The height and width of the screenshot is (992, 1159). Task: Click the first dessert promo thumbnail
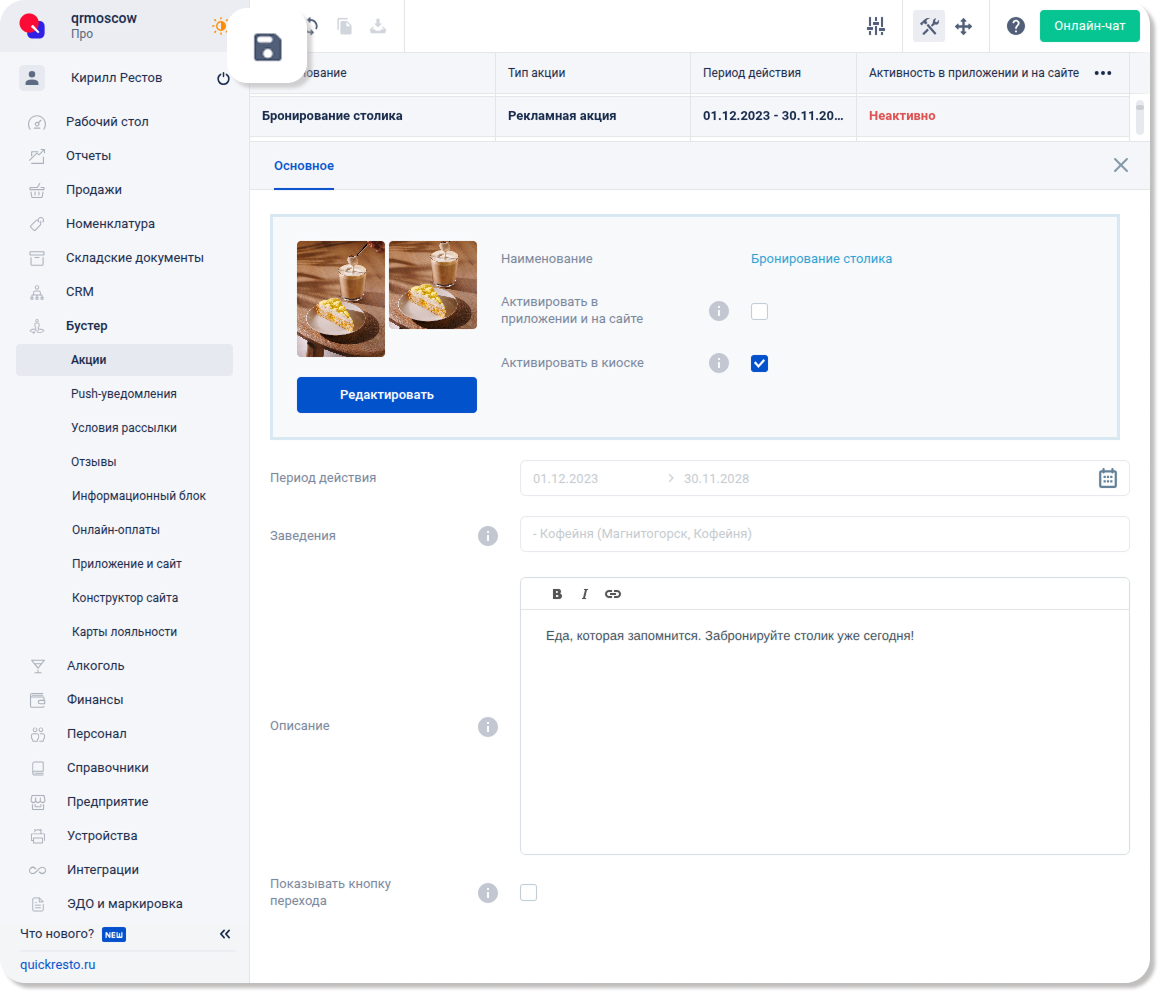click(x=341, y=299)
